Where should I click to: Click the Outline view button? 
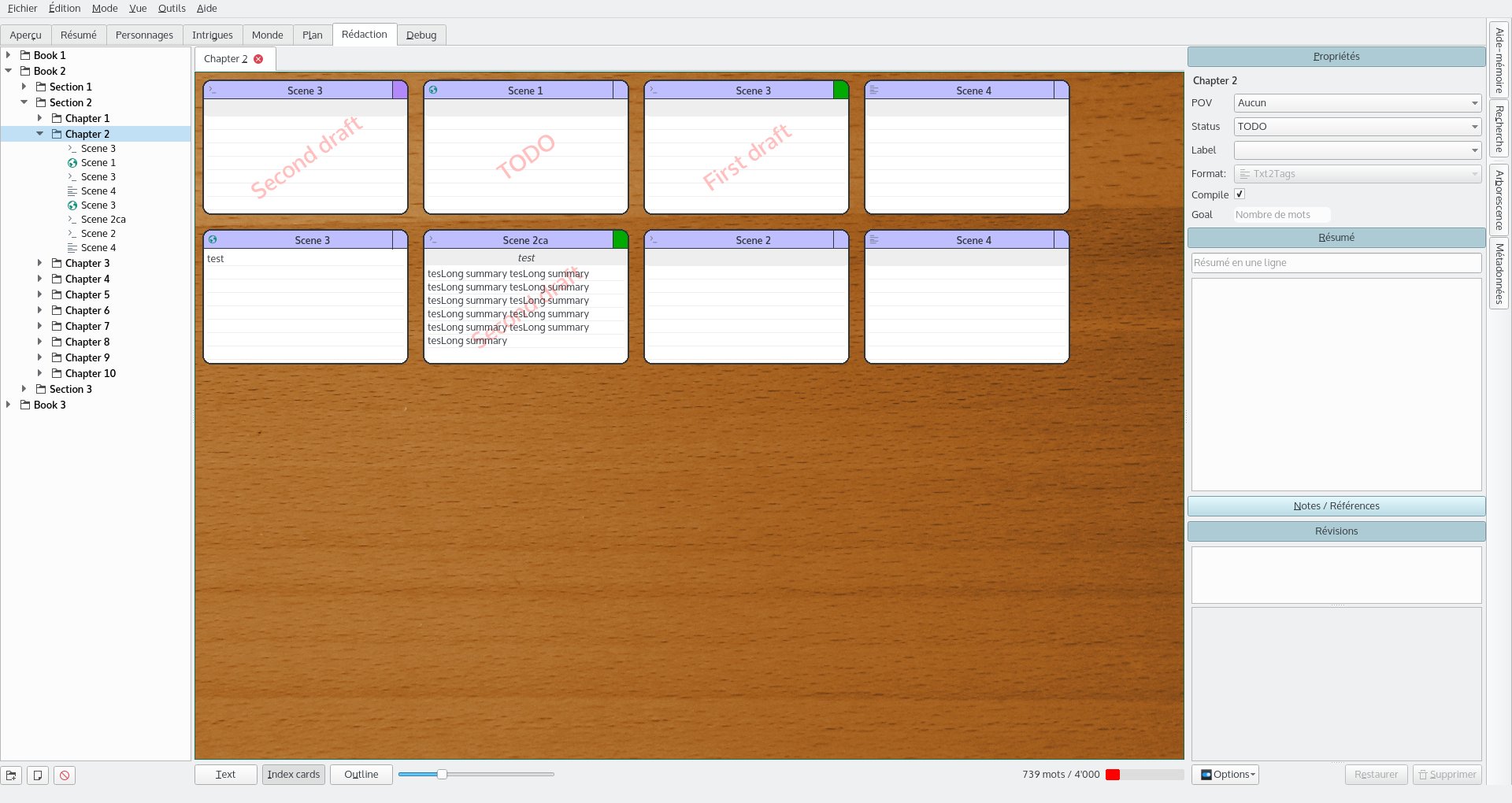361,774
